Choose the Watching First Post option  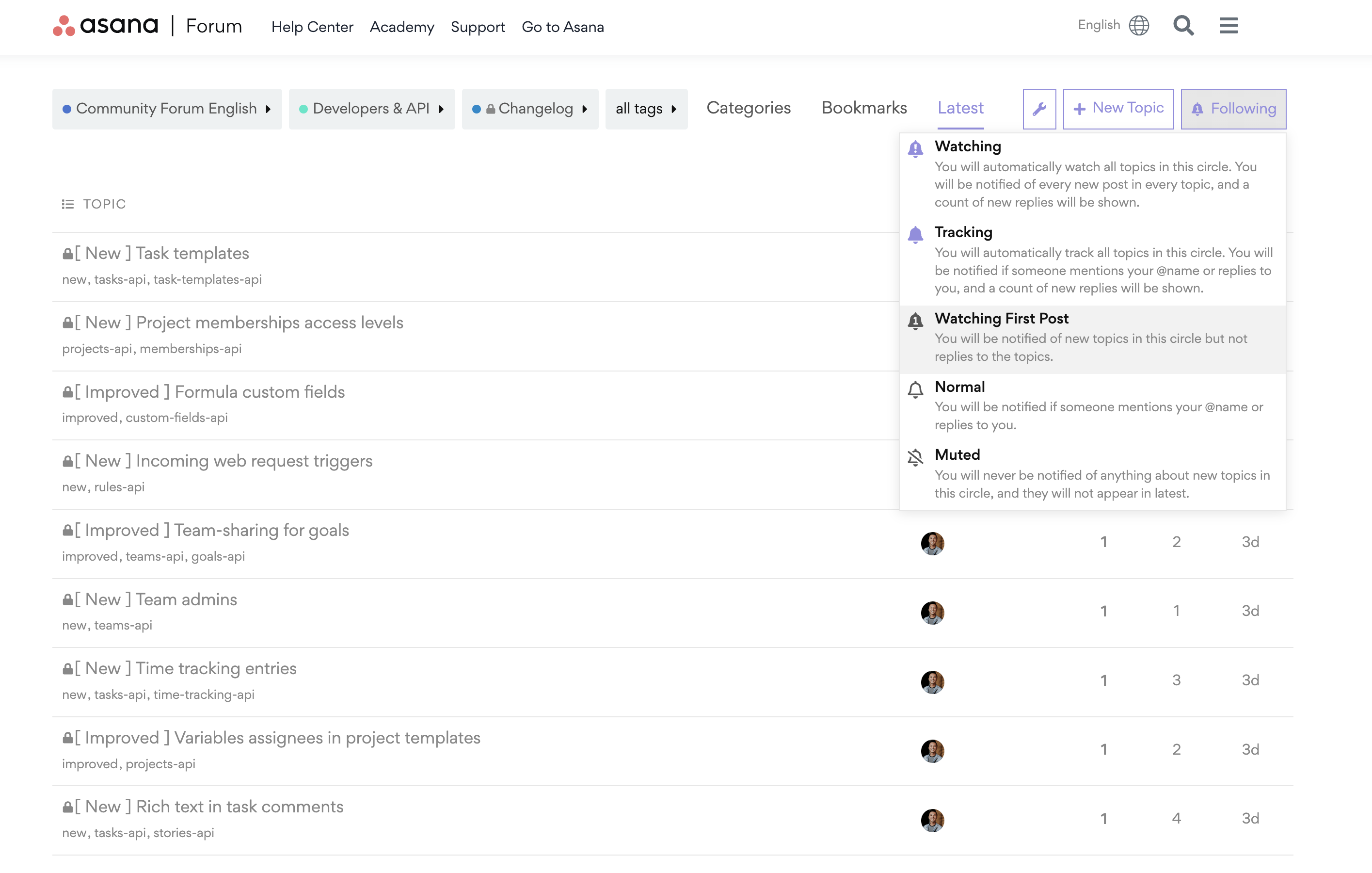click(x=1092, y=339)
